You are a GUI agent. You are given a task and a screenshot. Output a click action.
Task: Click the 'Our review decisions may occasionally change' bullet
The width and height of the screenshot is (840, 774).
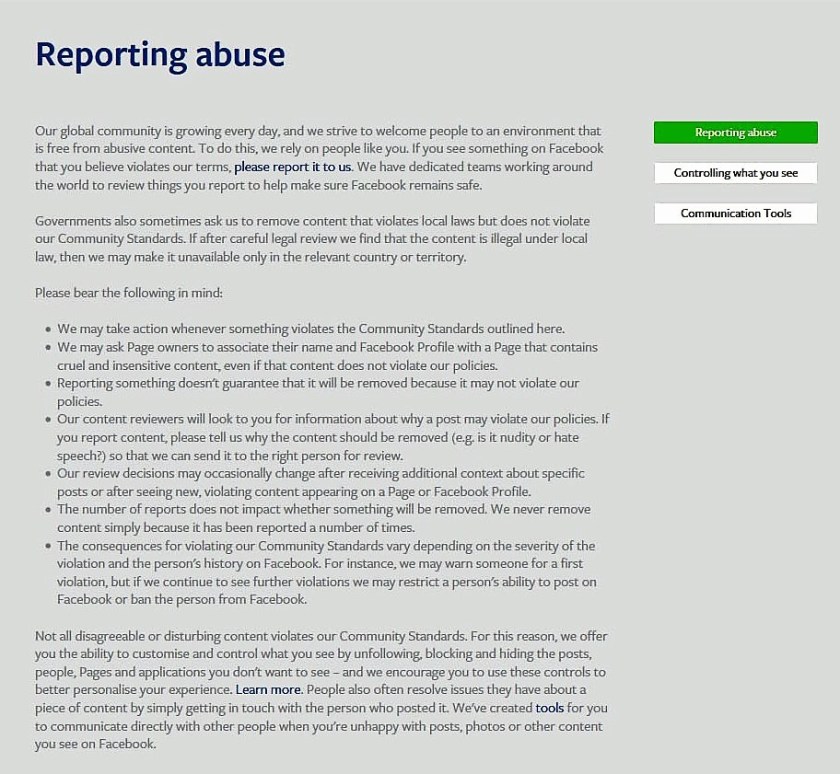pyautogui.click(x=320, y=482)
